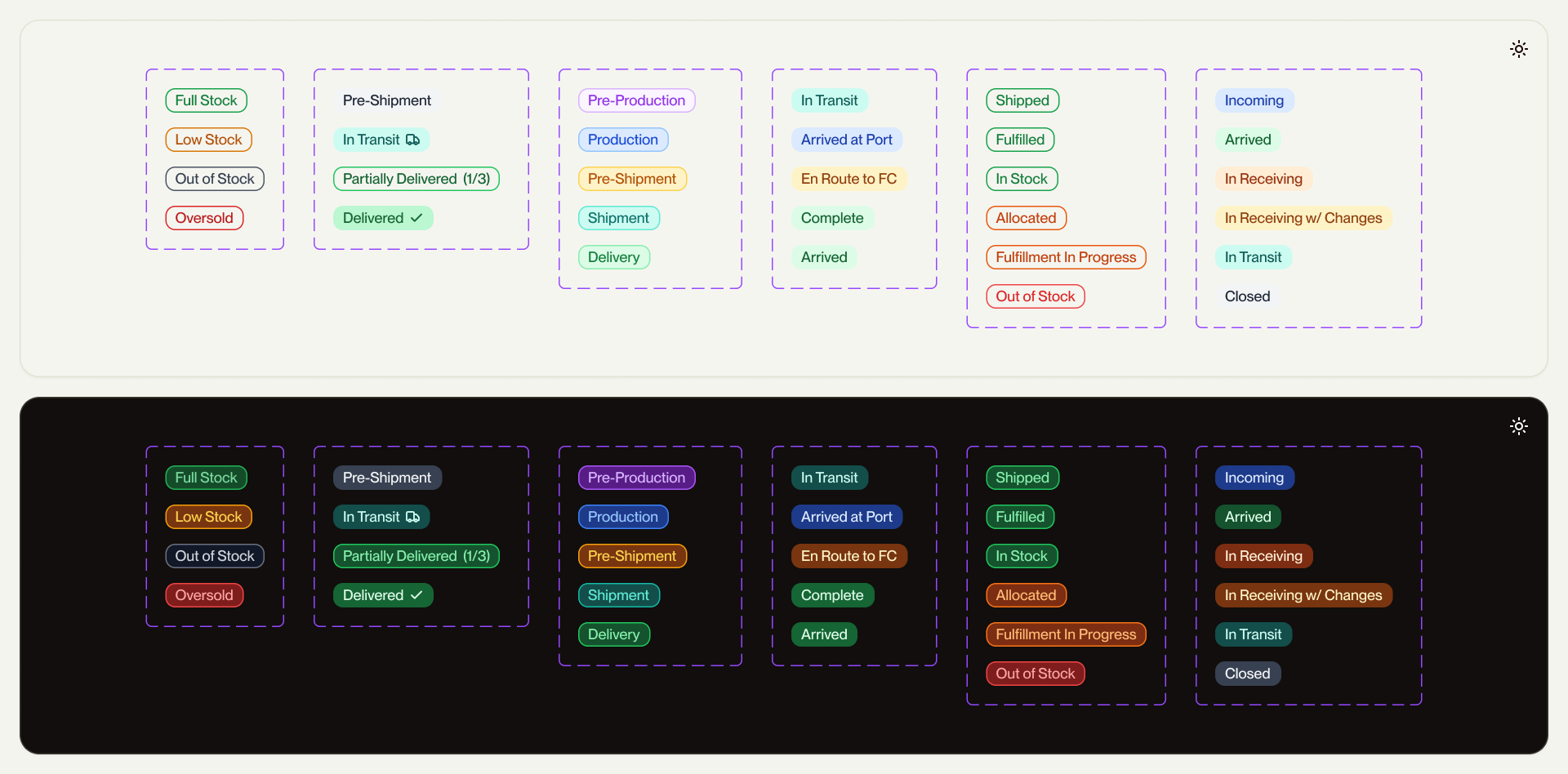Click the dark Delivery badge
The height and width of the screenshot is (774, 1568).
(x=614, y=634)
